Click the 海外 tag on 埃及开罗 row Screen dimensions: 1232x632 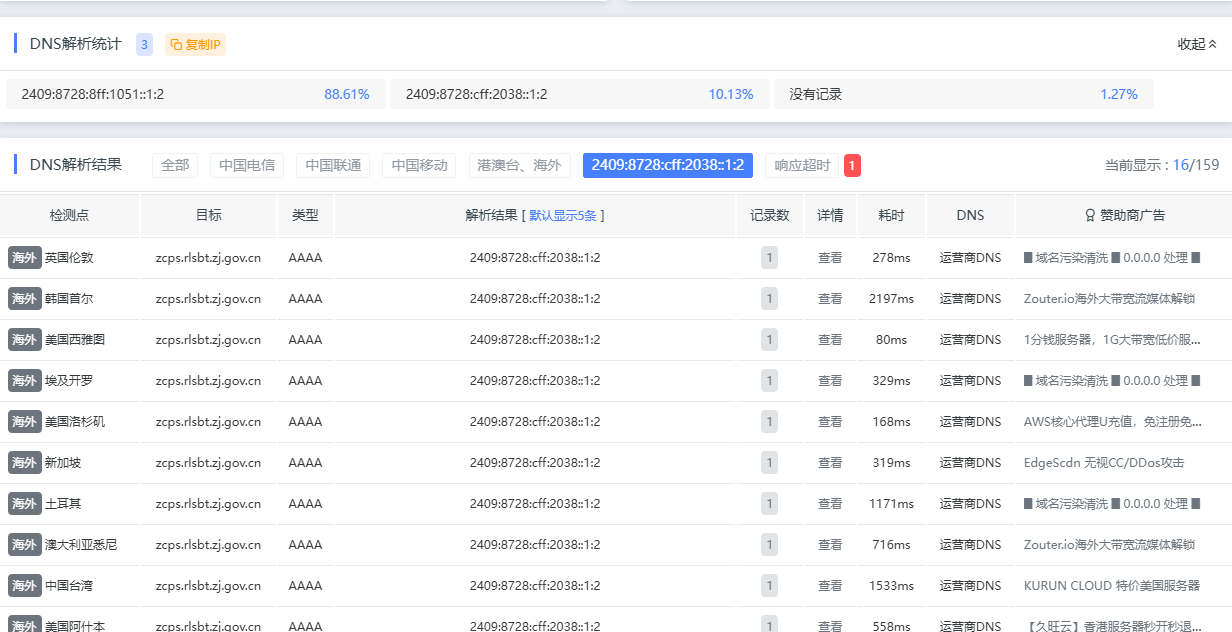25,381
